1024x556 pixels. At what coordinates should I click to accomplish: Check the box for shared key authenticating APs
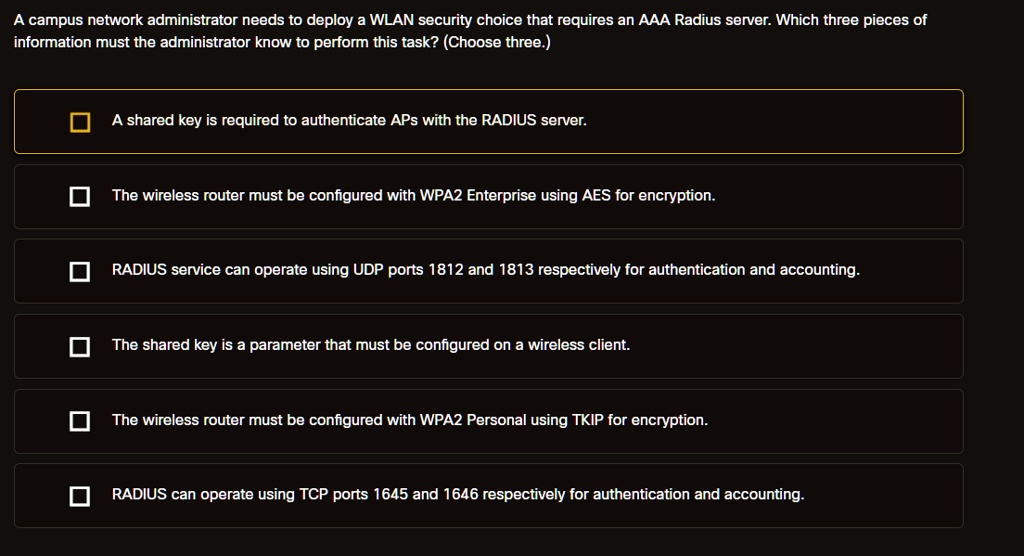[x=80, y=122]
